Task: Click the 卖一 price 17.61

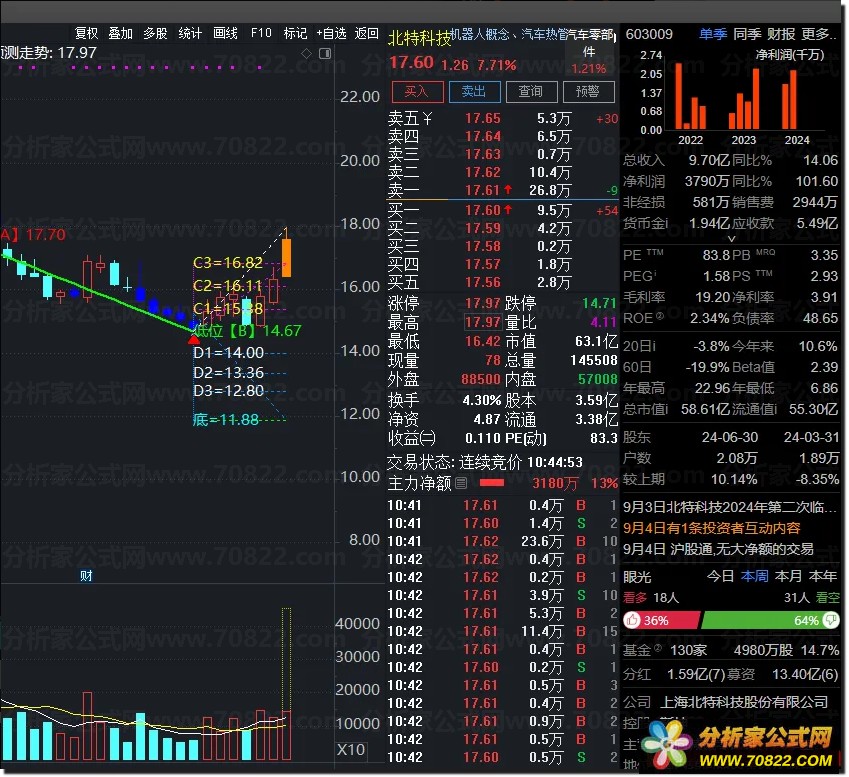Action: 482,190
